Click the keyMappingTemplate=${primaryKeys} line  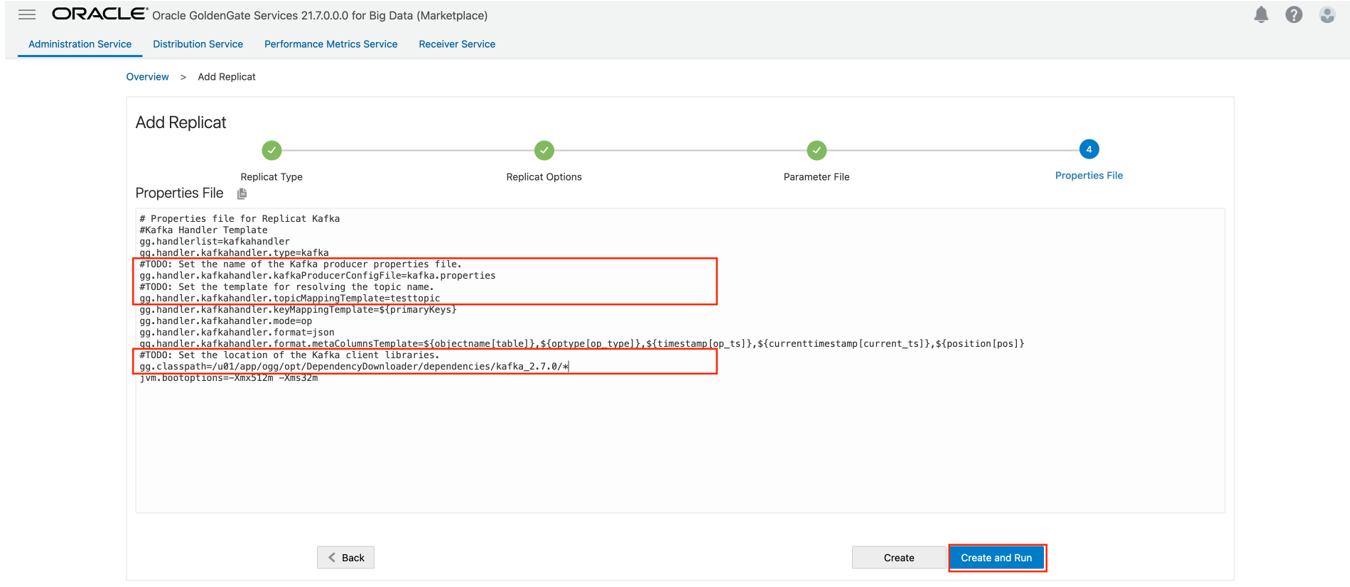pos(298,309)
